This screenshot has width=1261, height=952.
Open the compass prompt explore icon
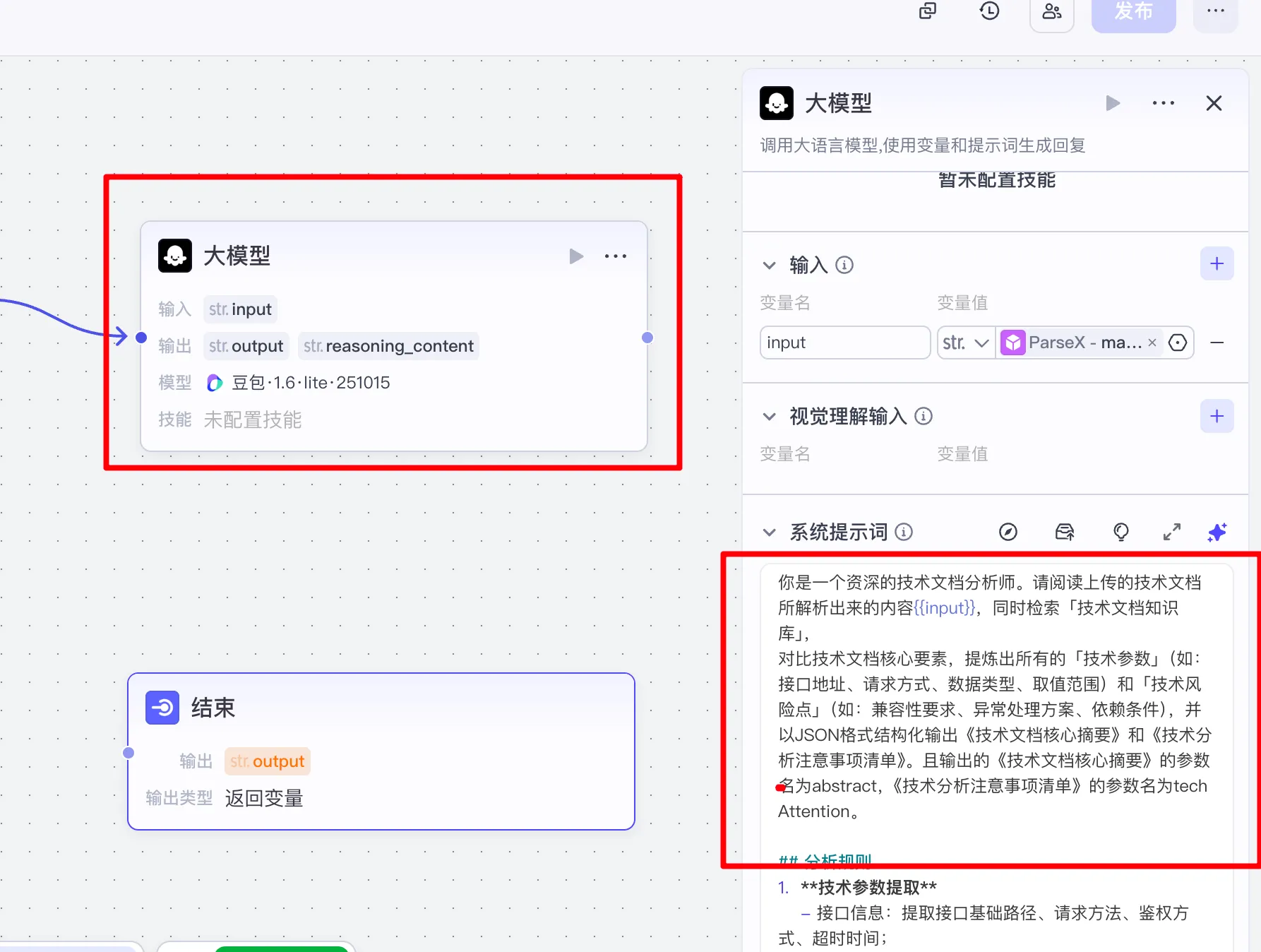coord(1008,532)
